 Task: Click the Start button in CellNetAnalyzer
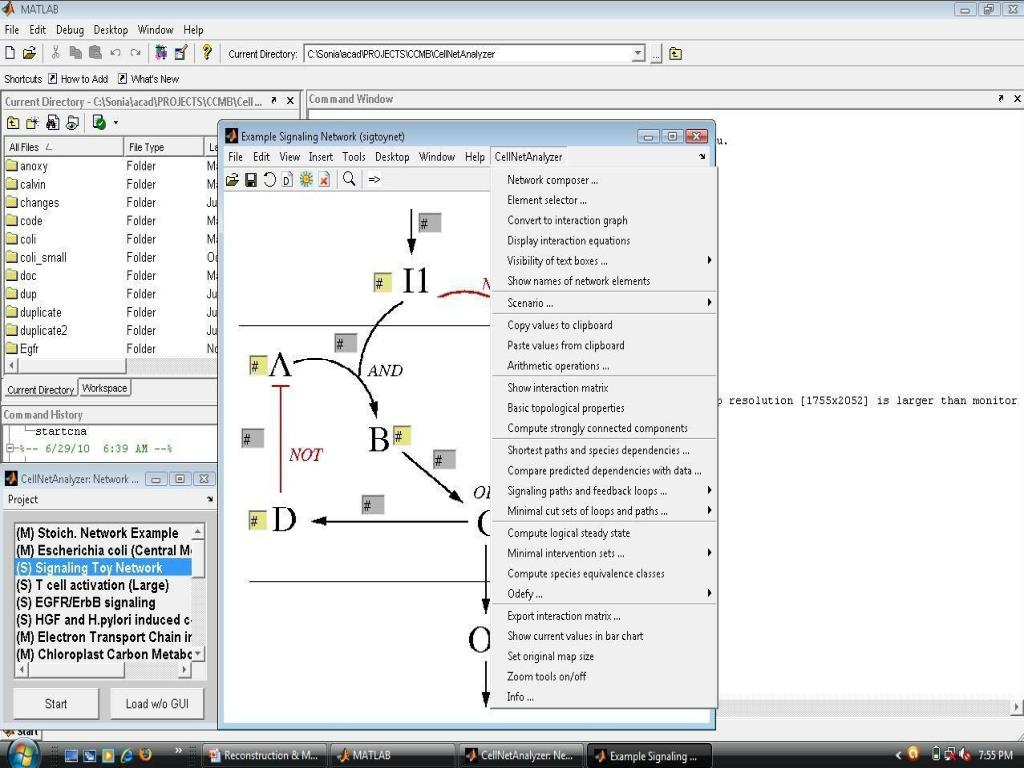pyautogui.click(x=56, y=704)
